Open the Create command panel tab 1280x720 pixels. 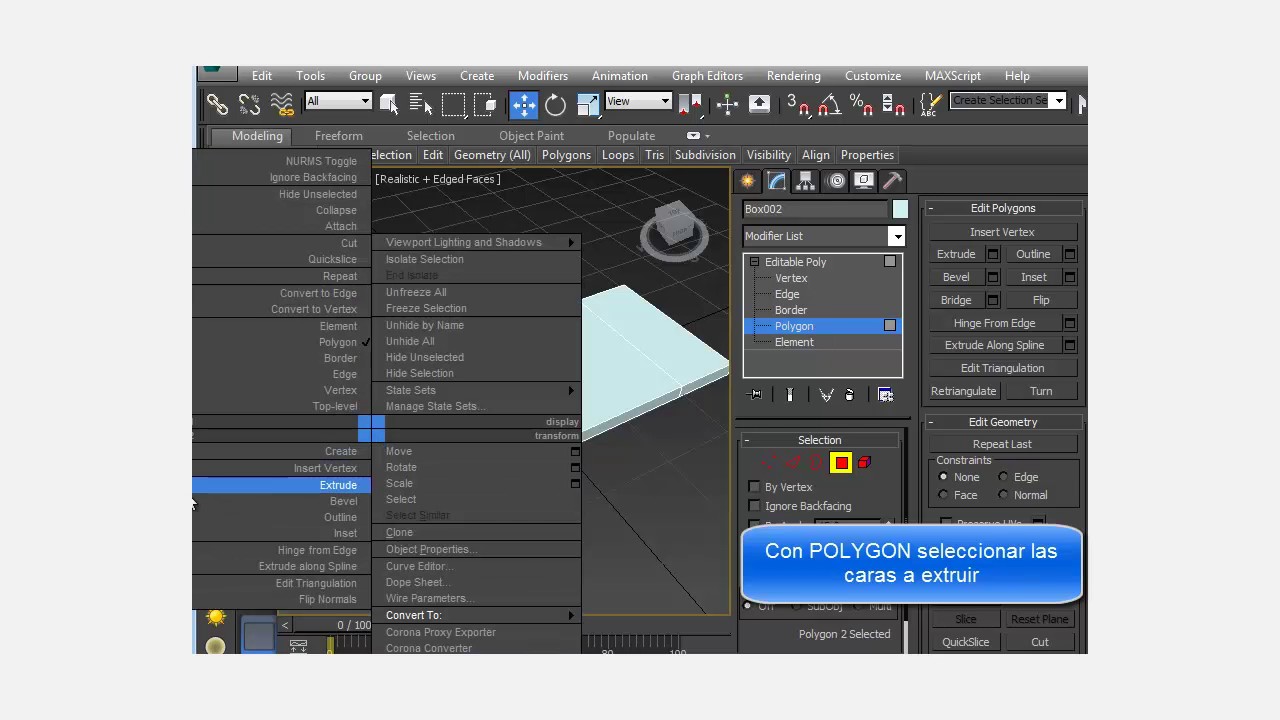tap(747, 181)
